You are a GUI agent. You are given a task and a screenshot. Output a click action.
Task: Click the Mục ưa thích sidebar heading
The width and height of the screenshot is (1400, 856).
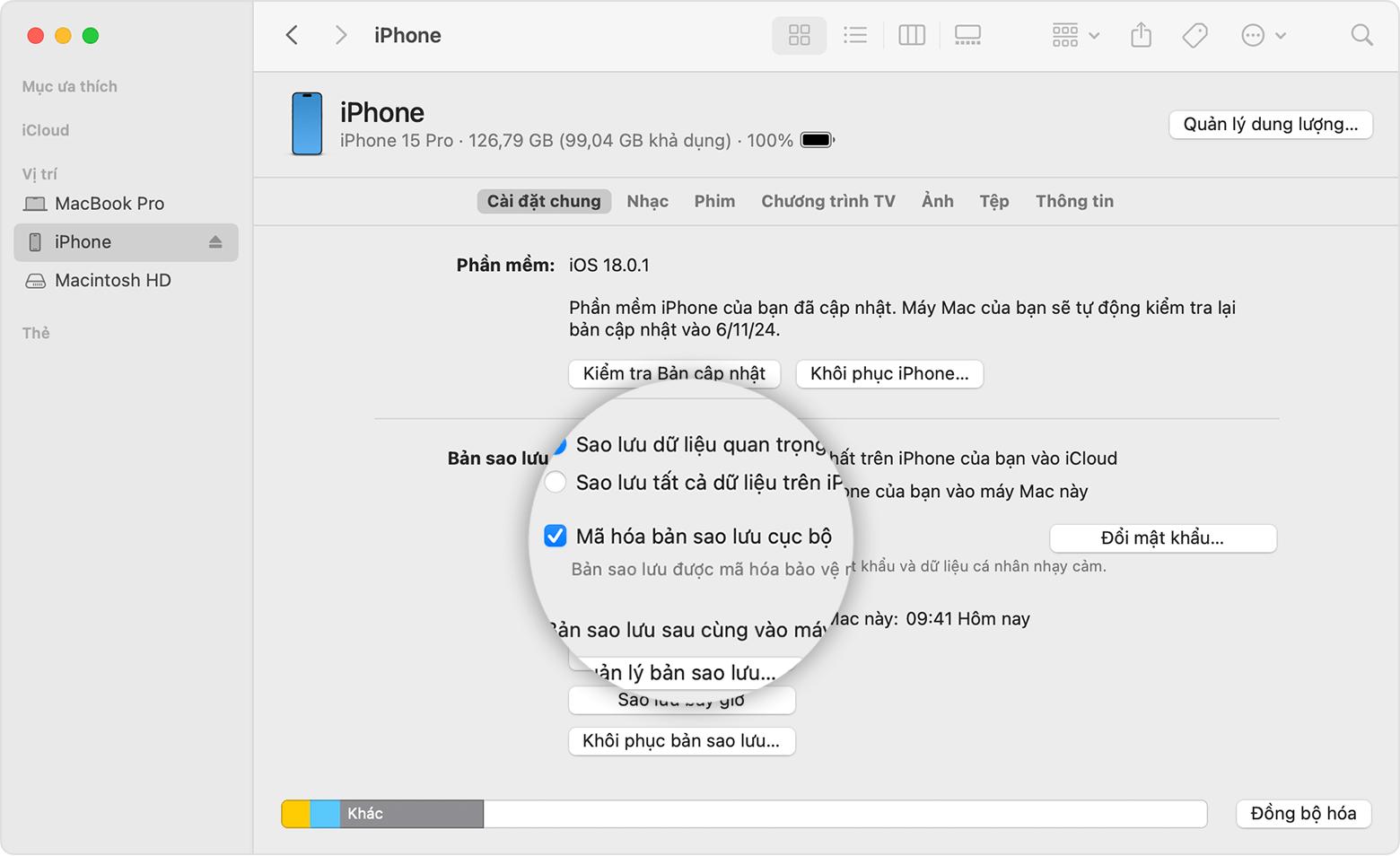point(69,86)
